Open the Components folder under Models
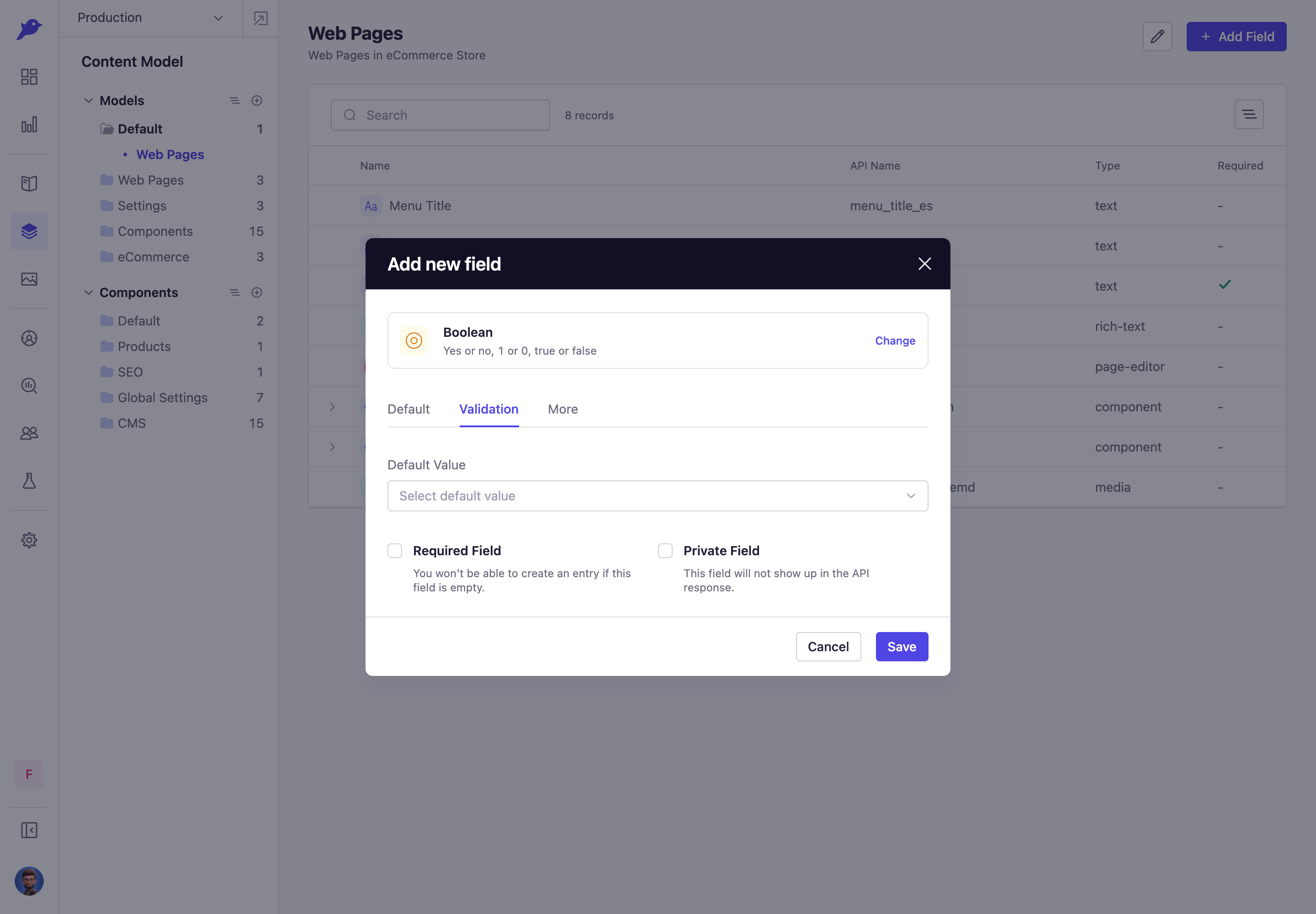The height and width of the screenshot is (914, 1316). [146, 231]
